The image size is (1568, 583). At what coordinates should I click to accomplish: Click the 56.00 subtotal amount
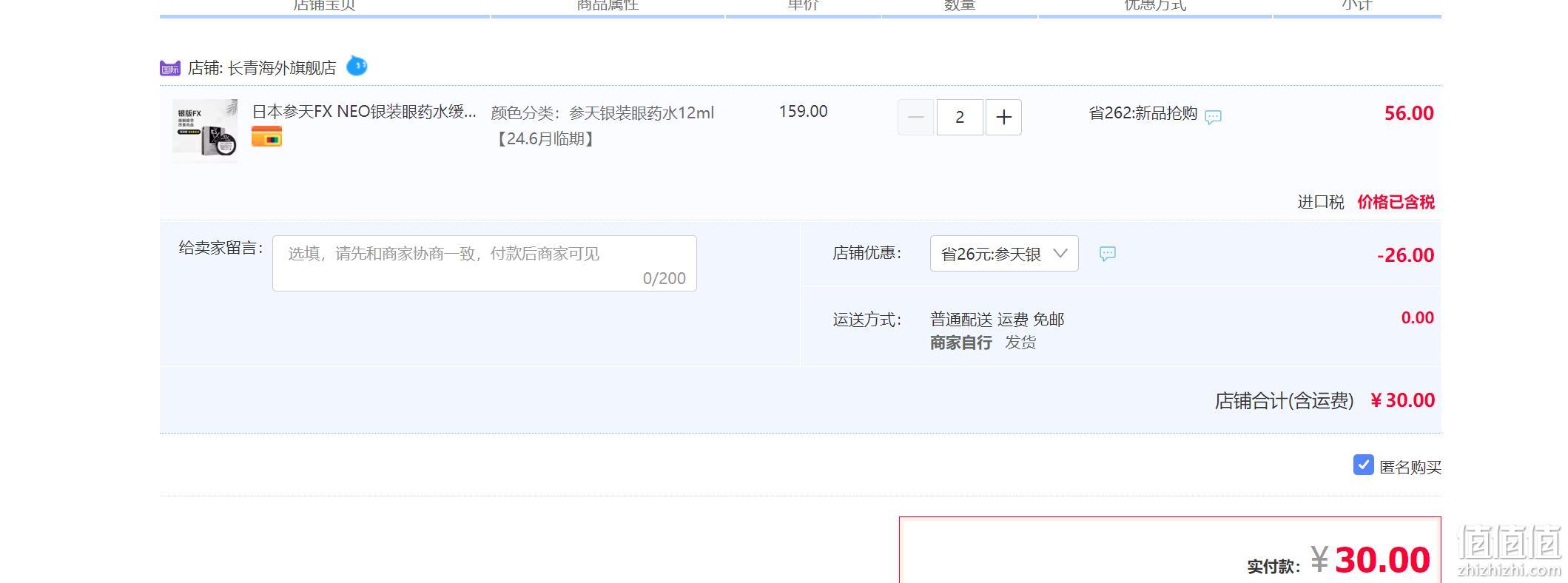pyautogui.click(x=1409, y=113)
